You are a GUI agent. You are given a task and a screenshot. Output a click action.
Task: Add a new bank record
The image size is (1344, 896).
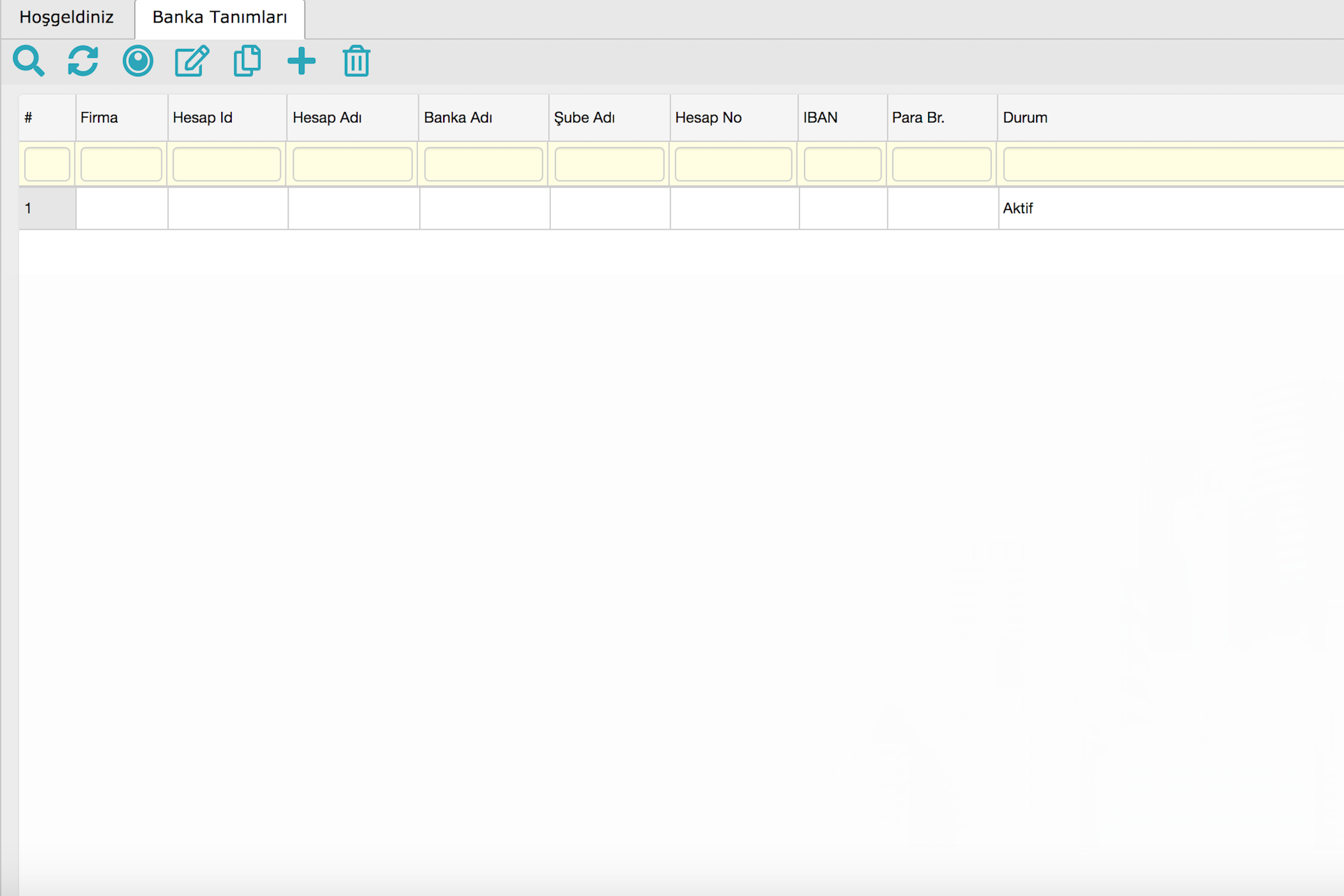click(302, 61)
